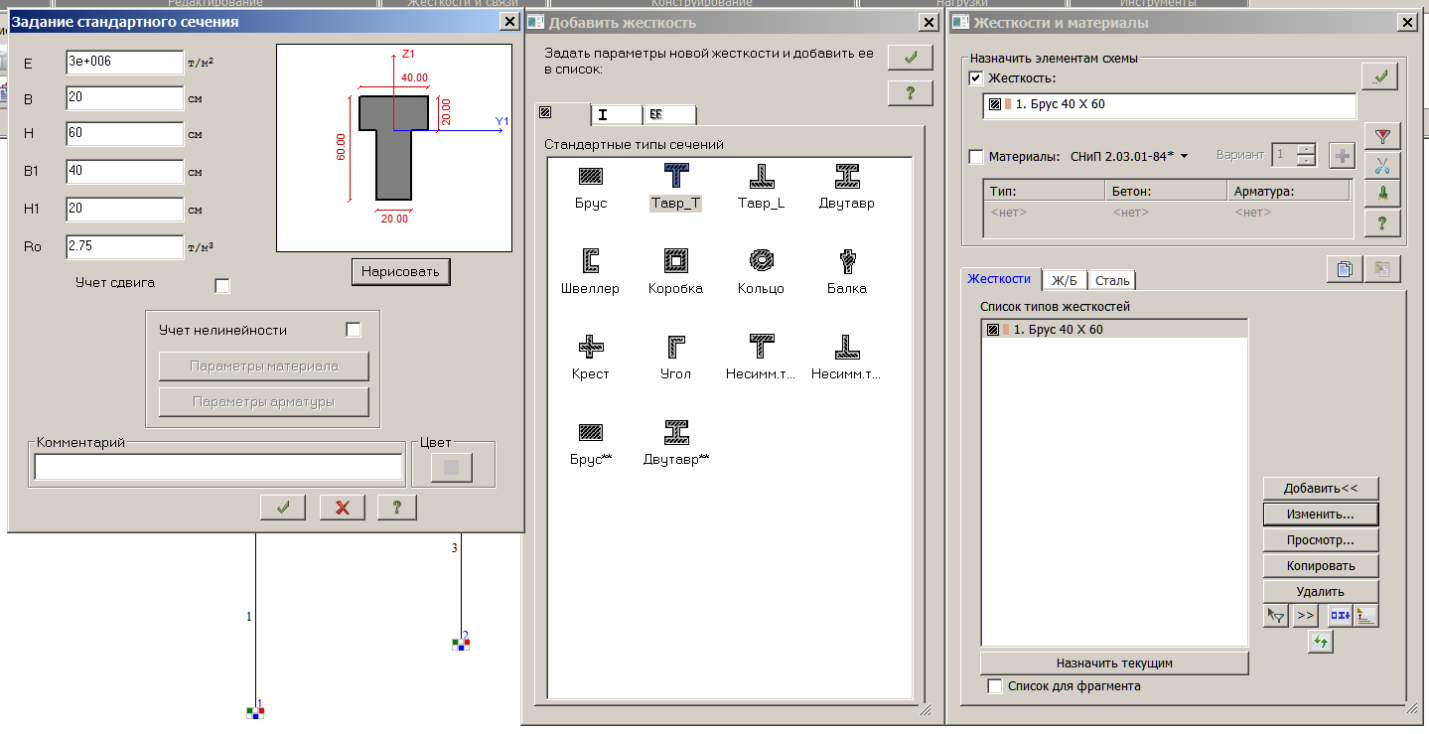This screenshot has width=1429, height=734.
Task: Click the scissors icon button
Action: click(x=1383, y=165)
